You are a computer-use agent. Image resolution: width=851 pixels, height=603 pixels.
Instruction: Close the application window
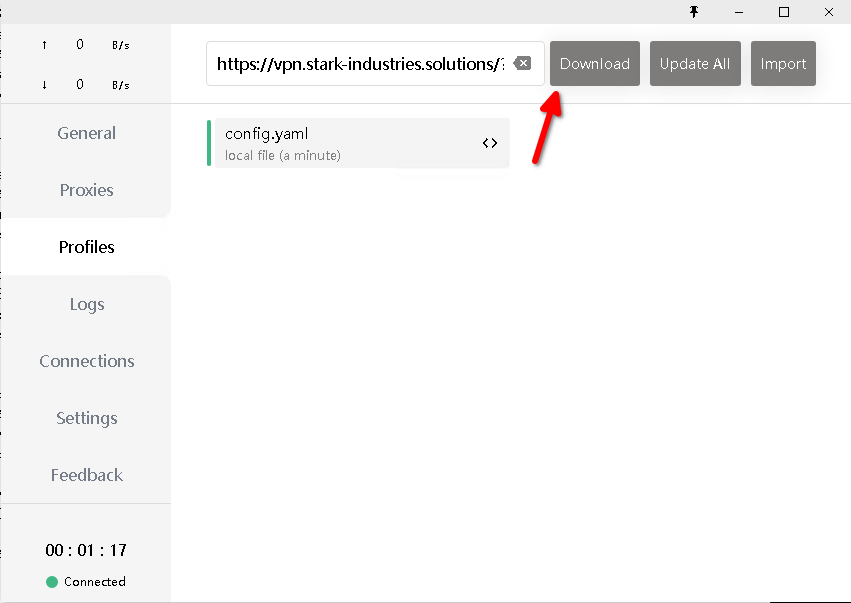829,12
